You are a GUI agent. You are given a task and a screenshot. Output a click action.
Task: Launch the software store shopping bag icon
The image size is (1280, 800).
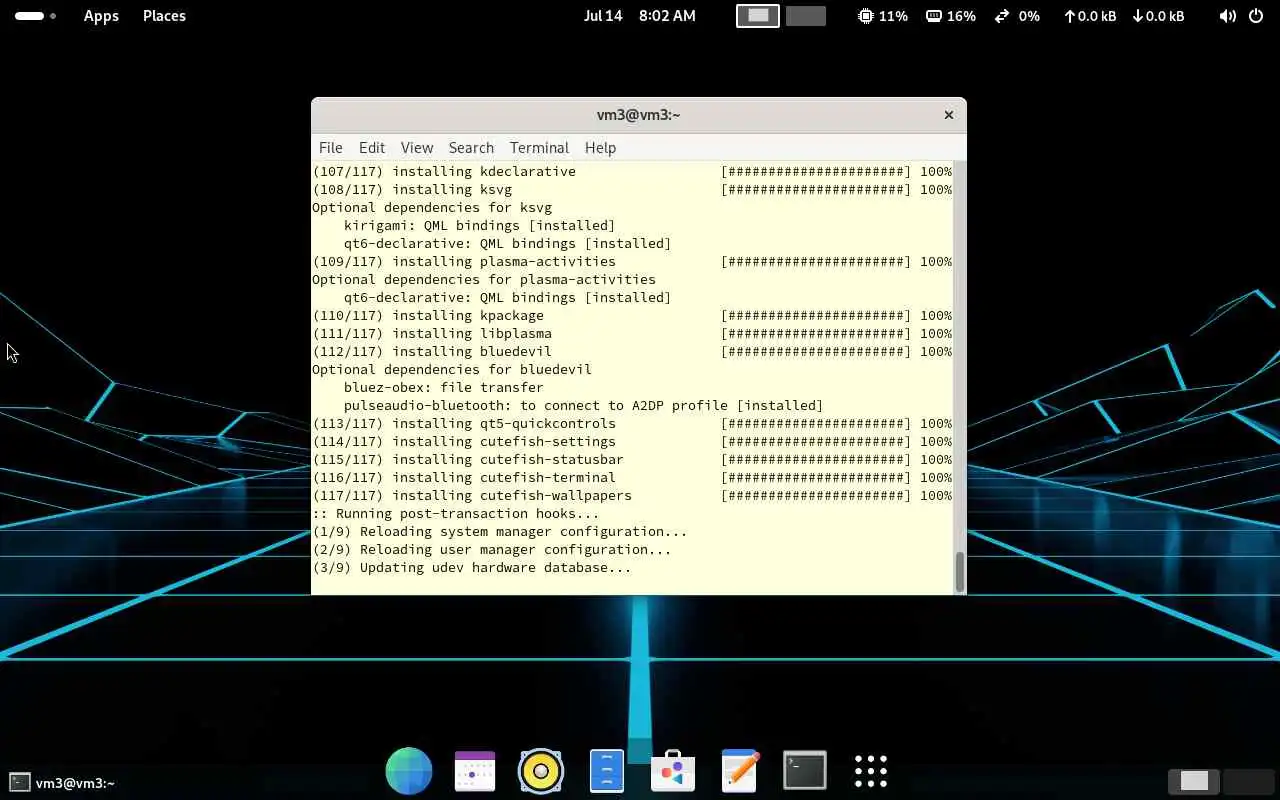click(x=673, y=771)
